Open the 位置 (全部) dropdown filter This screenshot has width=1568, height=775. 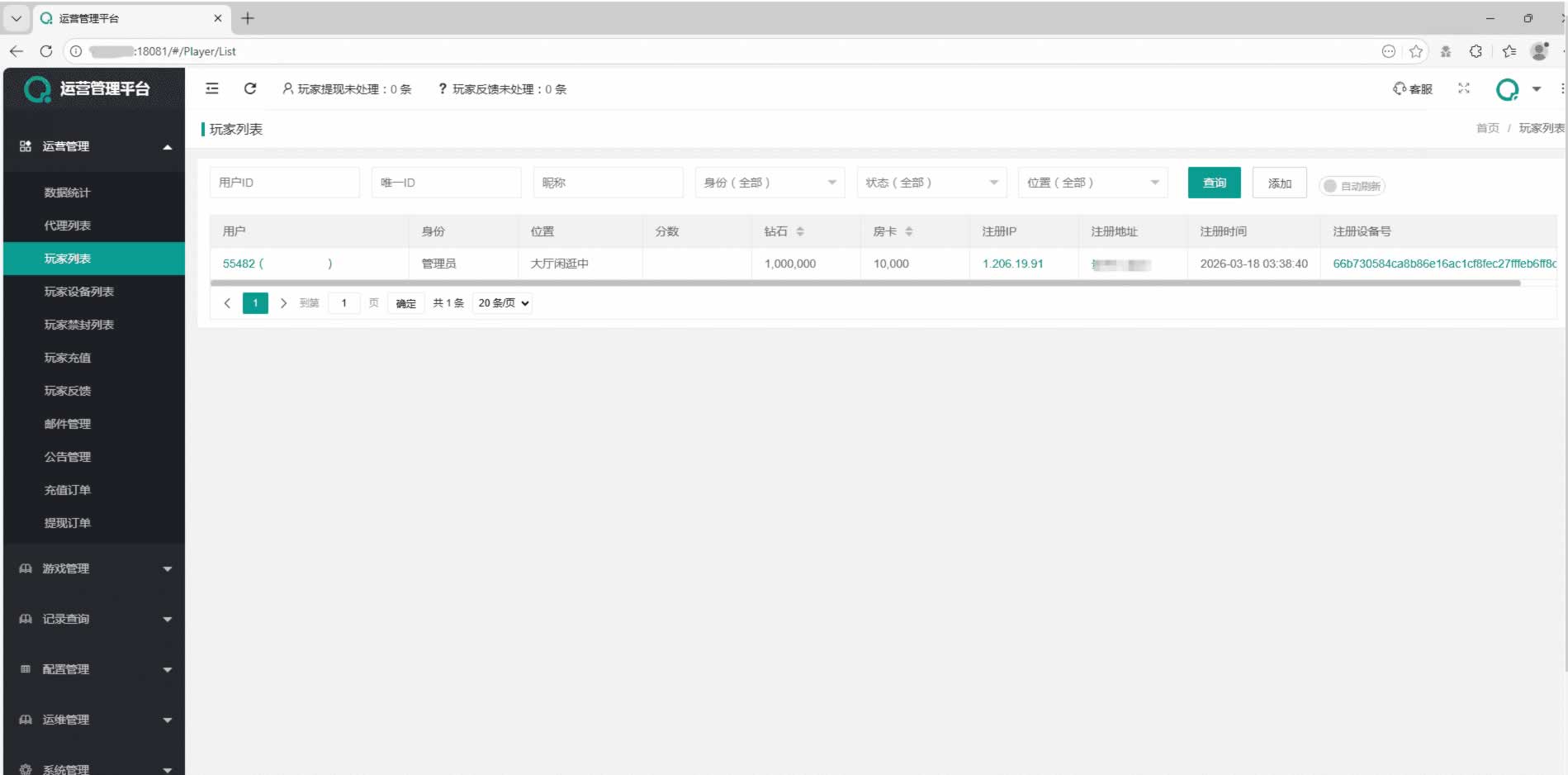tap(1092, 183)
